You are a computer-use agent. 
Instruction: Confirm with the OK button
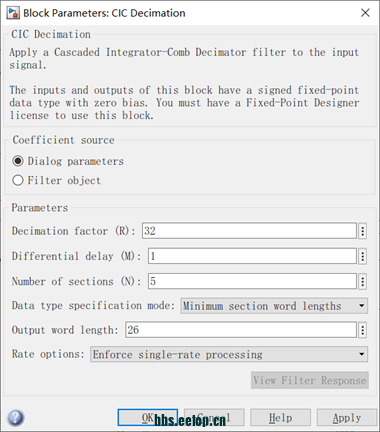[x=147, y=417]
